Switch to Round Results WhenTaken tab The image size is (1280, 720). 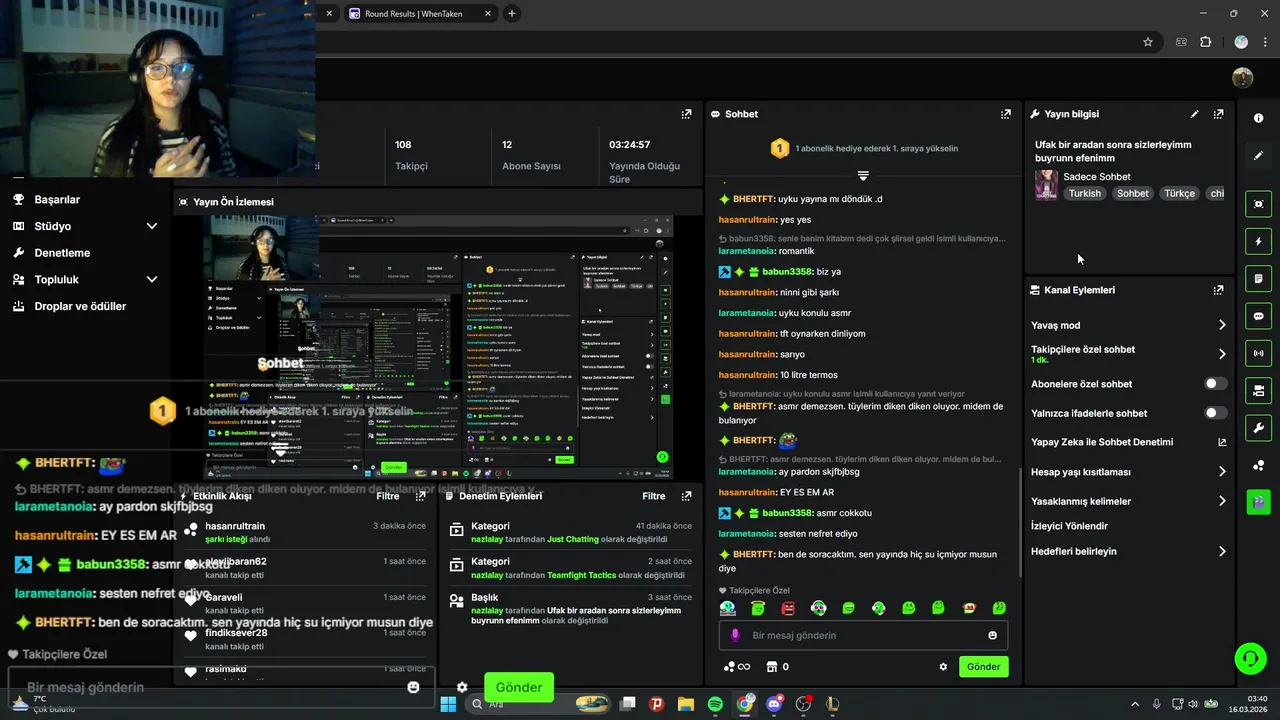point(420,14)
